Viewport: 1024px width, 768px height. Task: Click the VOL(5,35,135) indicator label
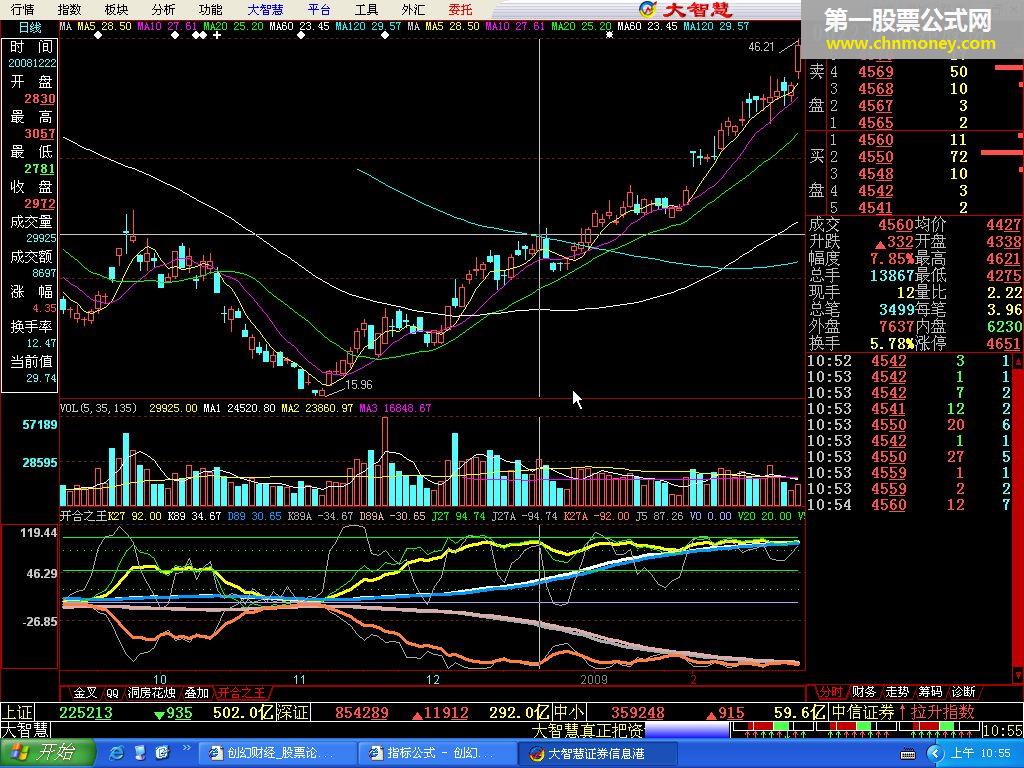[99, 408]
